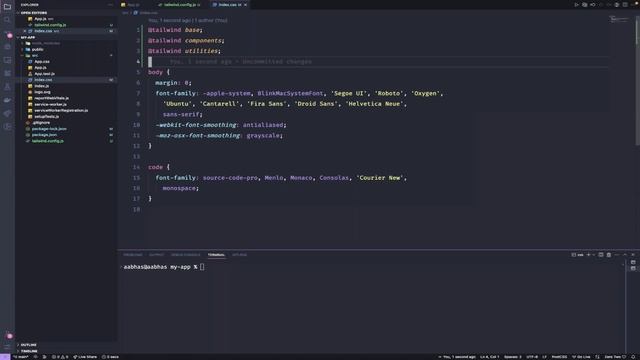Image resolution: width=640 pixels, height=360 pixels.
Task: Open logo.svg in the file tree
Action: 42,92
